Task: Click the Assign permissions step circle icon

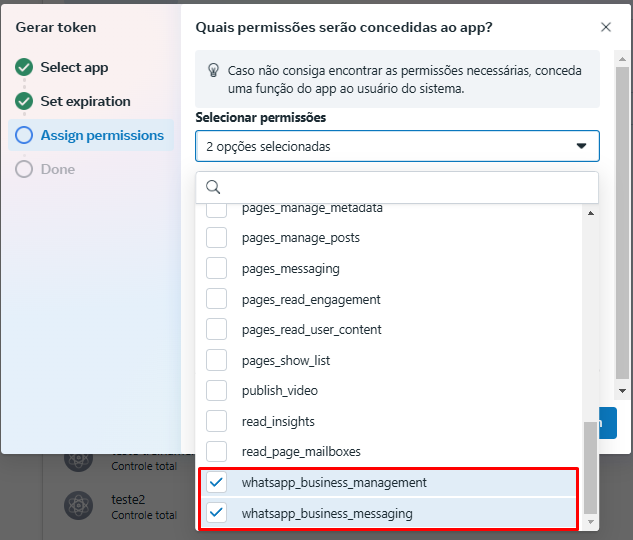Action: click(24, 135)
